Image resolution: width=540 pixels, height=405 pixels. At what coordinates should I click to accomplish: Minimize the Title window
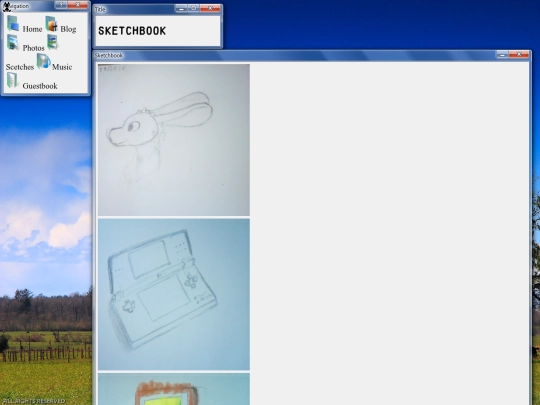coord(181,8)
